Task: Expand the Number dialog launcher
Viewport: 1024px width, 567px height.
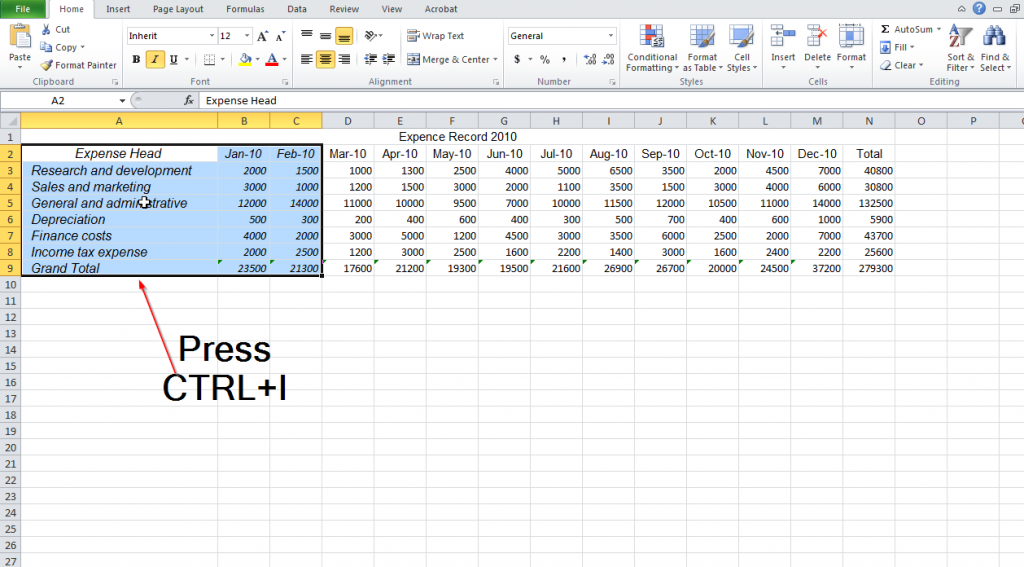Action: [x=612, y=82]
